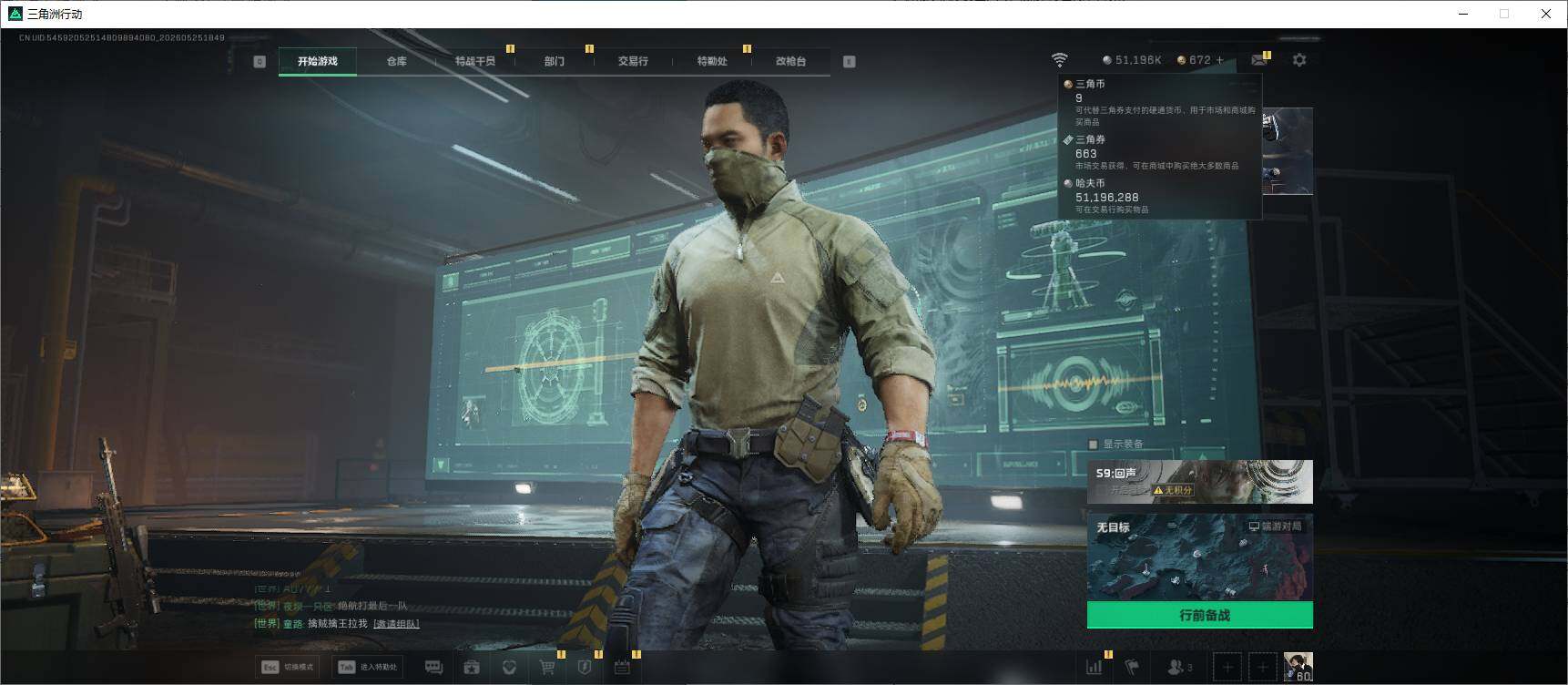Click the 端游对局 label on map card
This screenshot has width=1568, height=685.
[1275, 527]
